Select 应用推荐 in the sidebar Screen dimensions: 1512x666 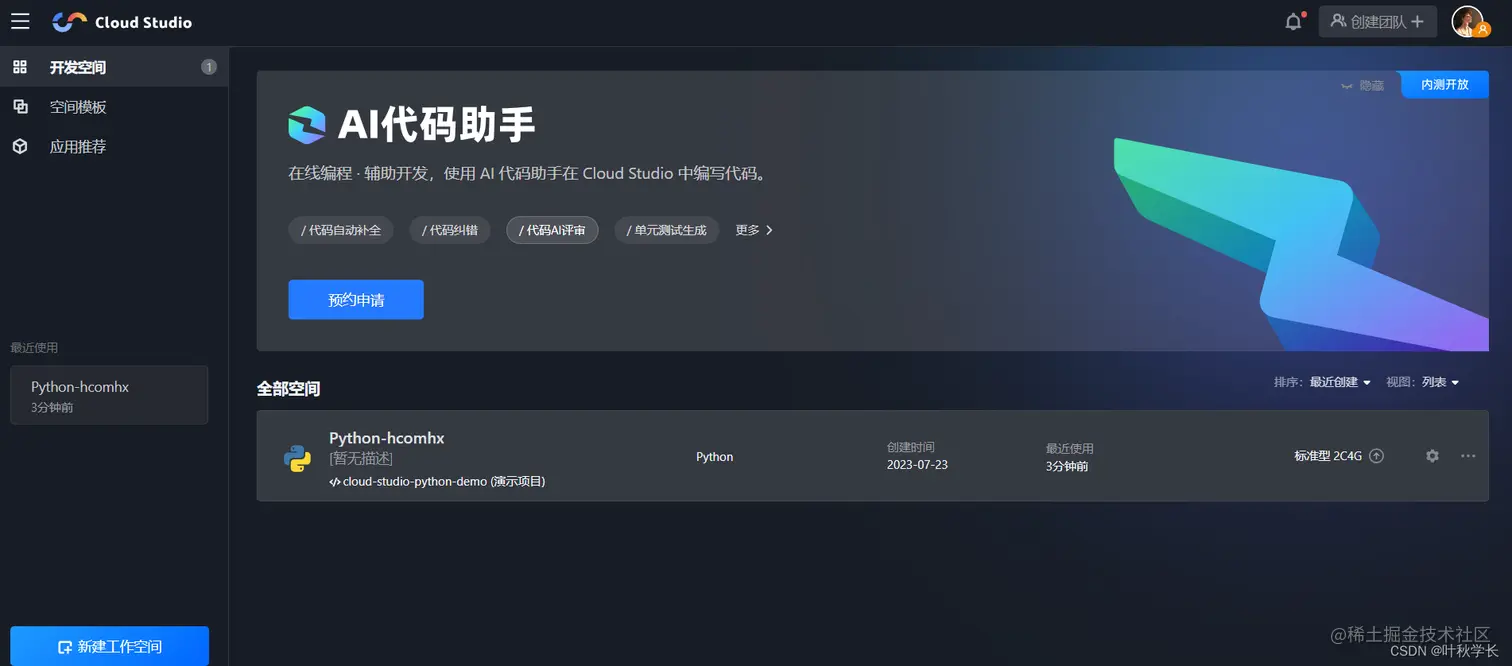point(114,147)
